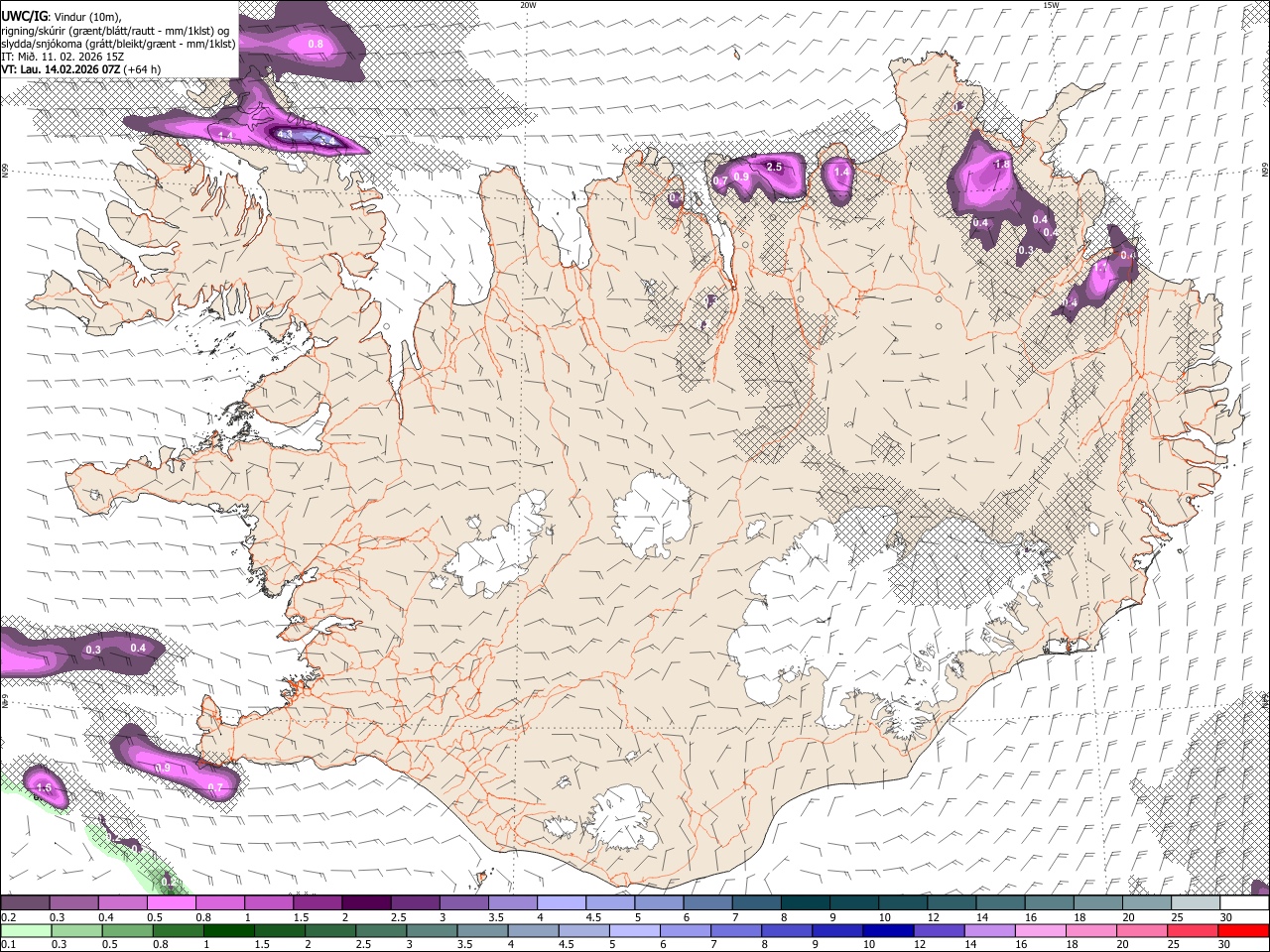Screen dimensions: 1270x952
Task: Click the upper legend swatch between 3 and 3.5
Action: pos(463,903)
